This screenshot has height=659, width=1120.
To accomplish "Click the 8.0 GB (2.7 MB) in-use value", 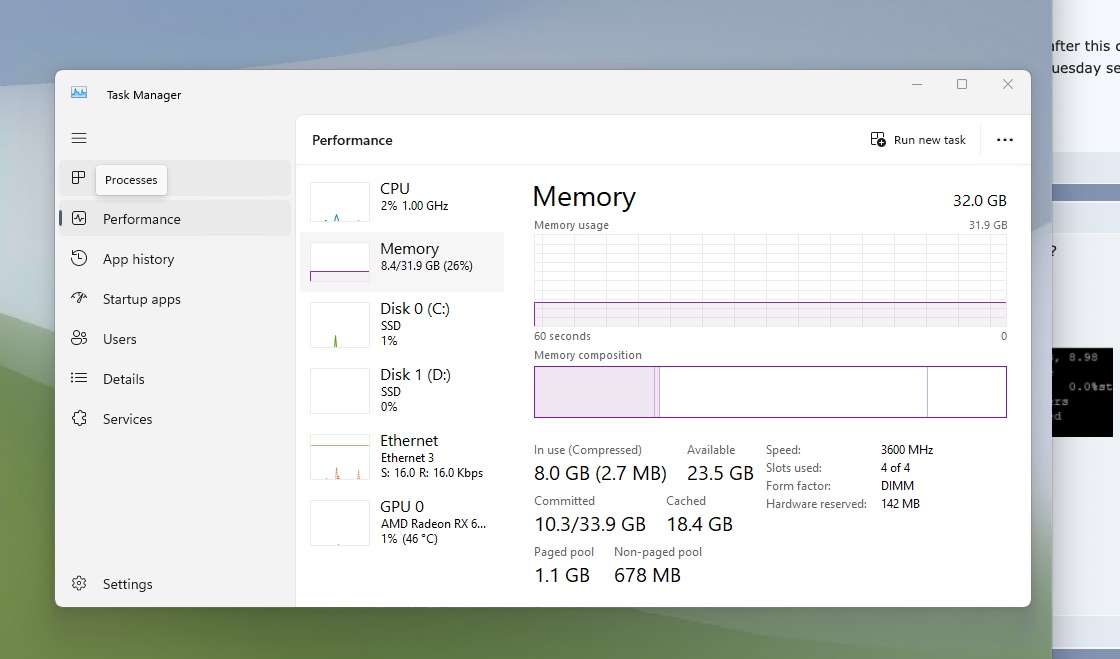I will pos(600,473).
